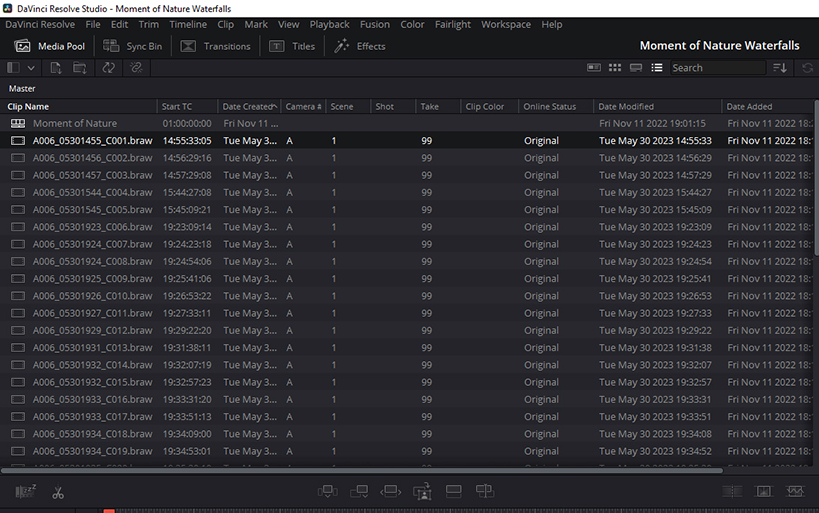Open the Media Pool panel
Screen dimensions: 819x513
pyautogui.click(x=50, y=46)
